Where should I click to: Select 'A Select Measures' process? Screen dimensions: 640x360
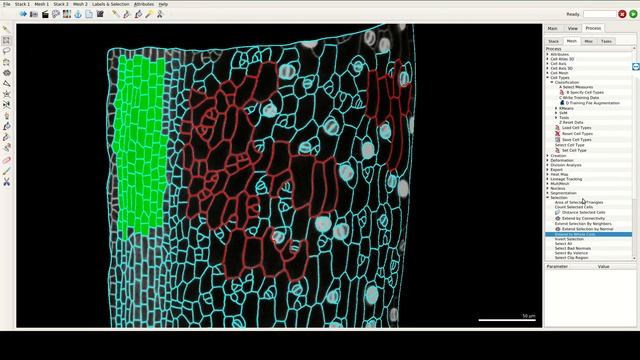pos(576,87)
